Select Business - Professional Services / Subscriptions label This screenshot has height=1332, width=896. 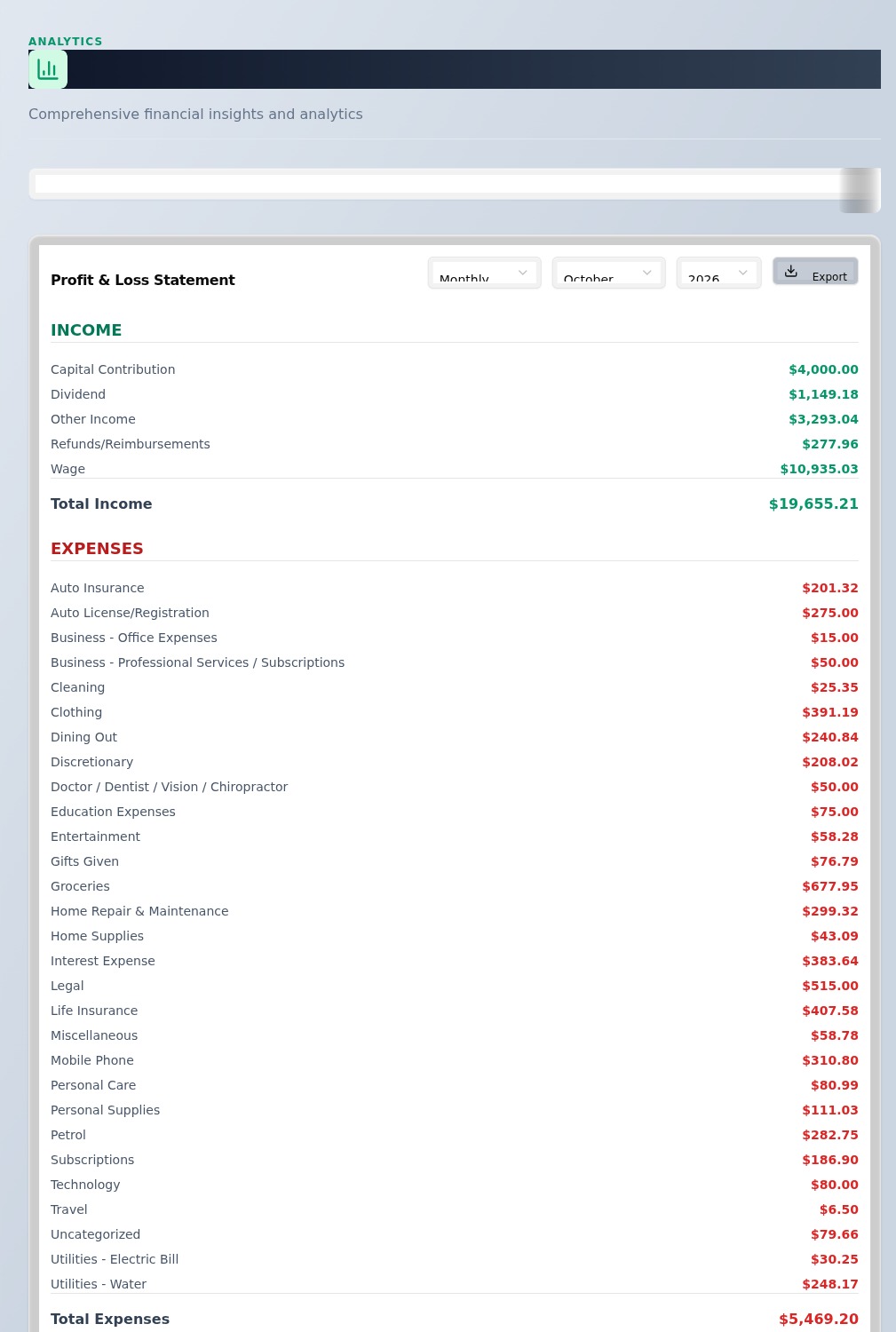(198, 662)
